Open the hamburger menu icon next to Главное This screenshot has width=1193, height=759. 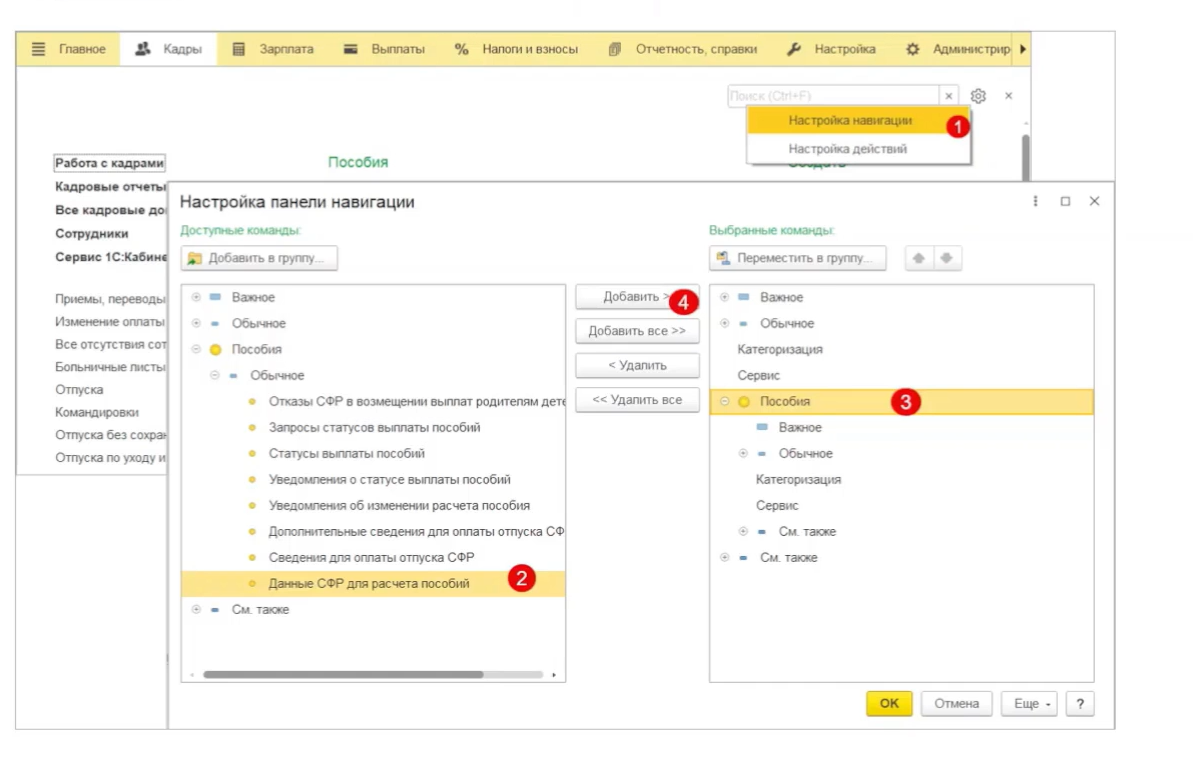(38, 49)
